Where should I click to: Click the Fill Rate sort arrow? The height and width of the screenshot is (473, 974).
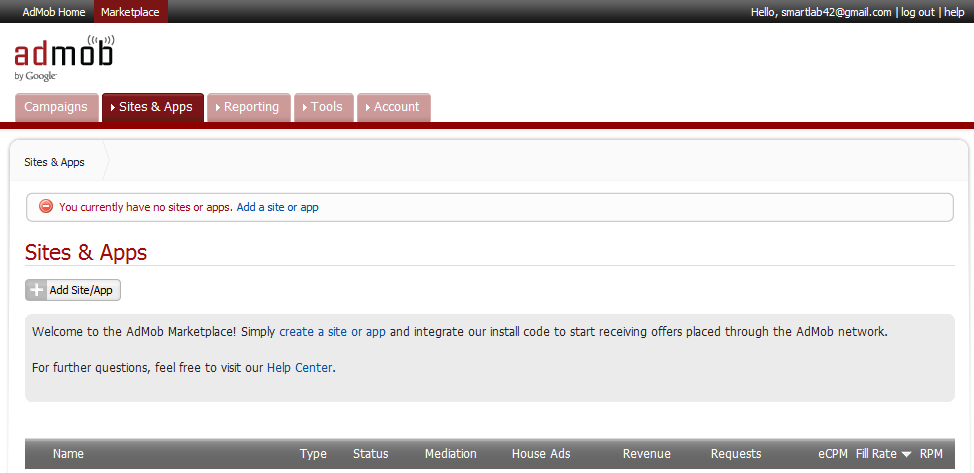tap(906, 454)
